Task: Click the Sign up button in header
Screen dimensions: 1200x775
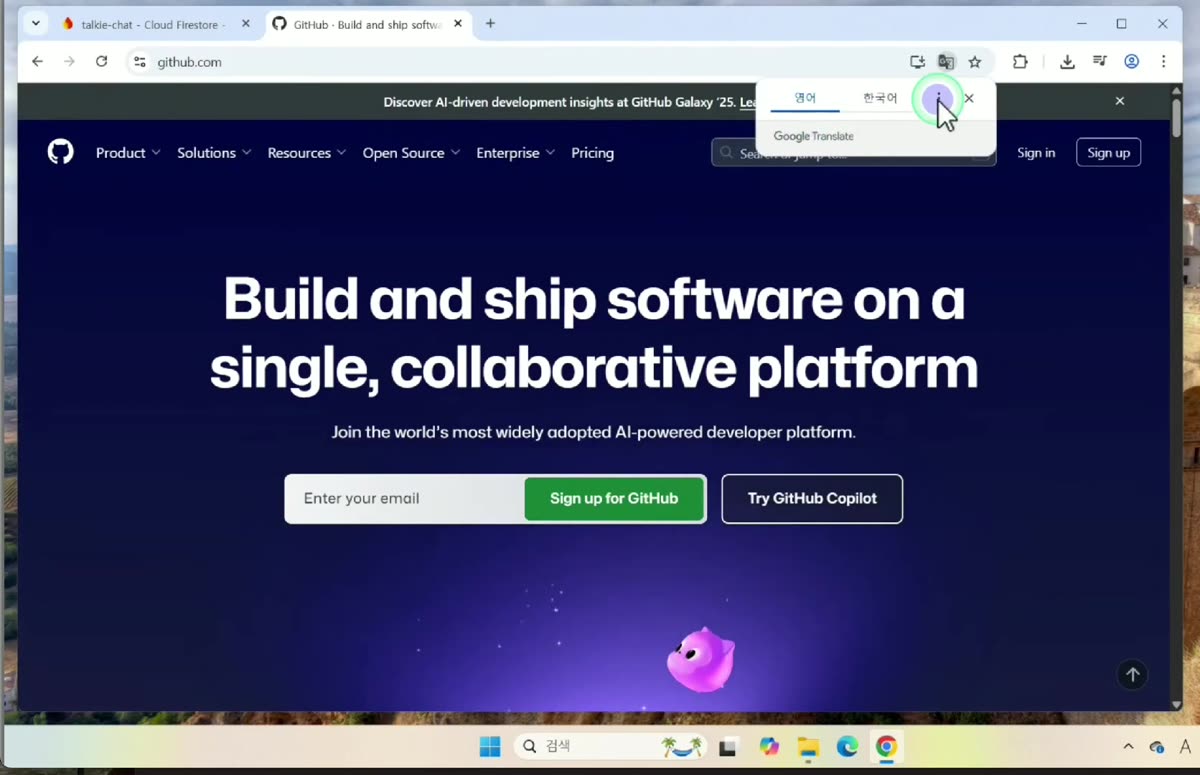Action: point(1108,153)
